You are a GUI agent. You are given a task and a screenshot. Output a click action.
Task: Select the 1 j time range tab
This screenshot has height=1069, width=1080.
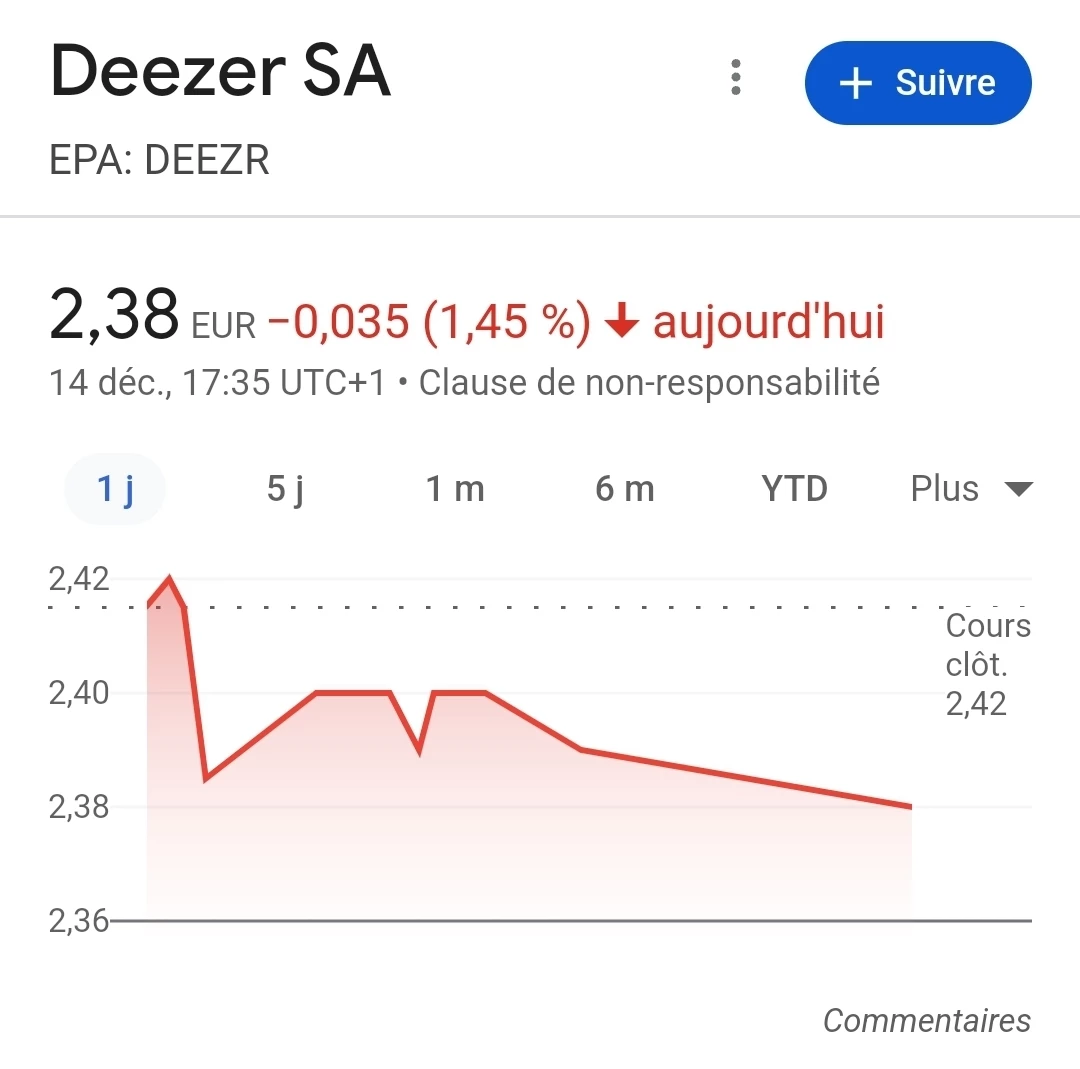[115, 489]
